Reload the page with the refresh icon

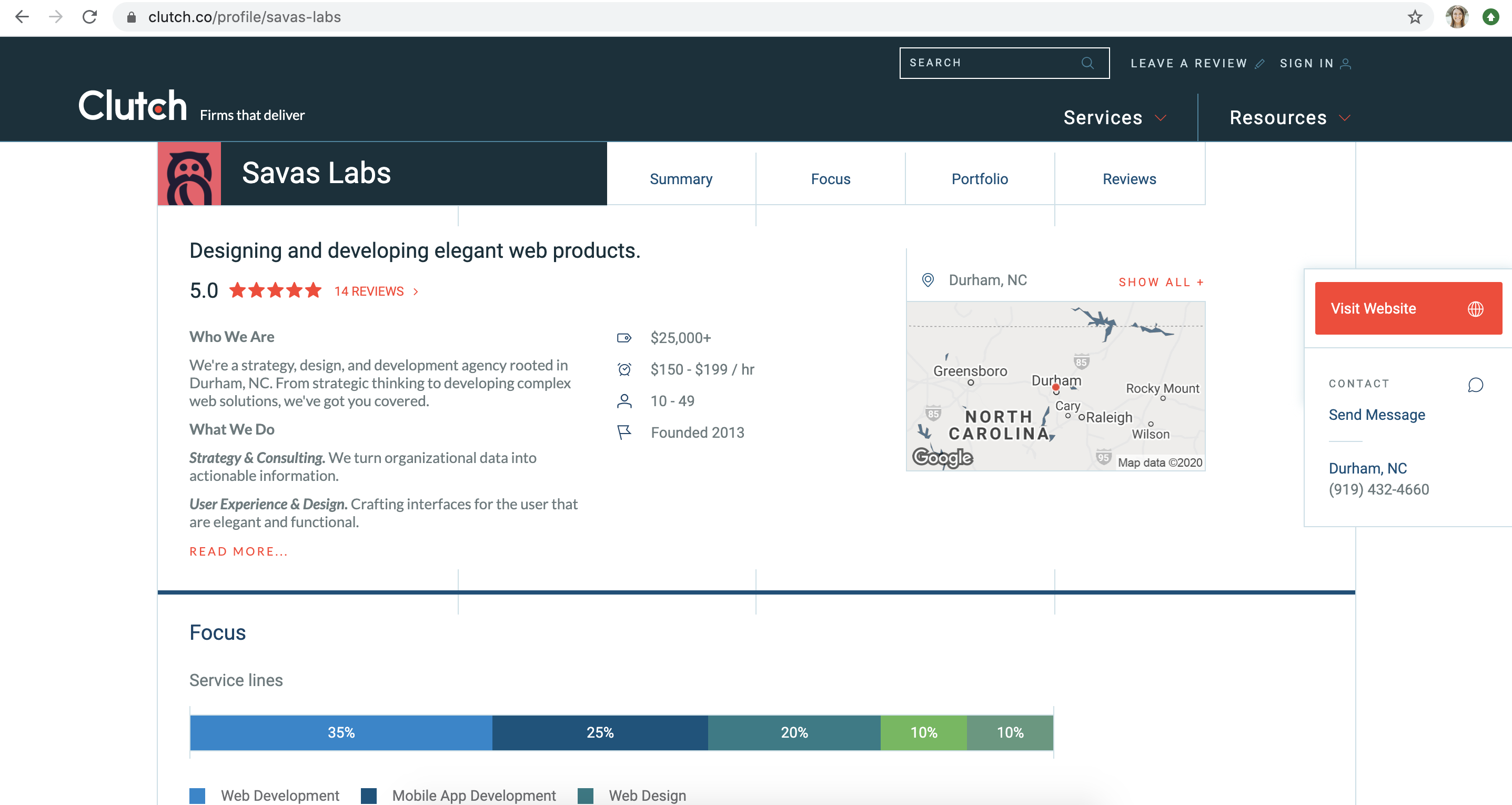click(89, 17)
